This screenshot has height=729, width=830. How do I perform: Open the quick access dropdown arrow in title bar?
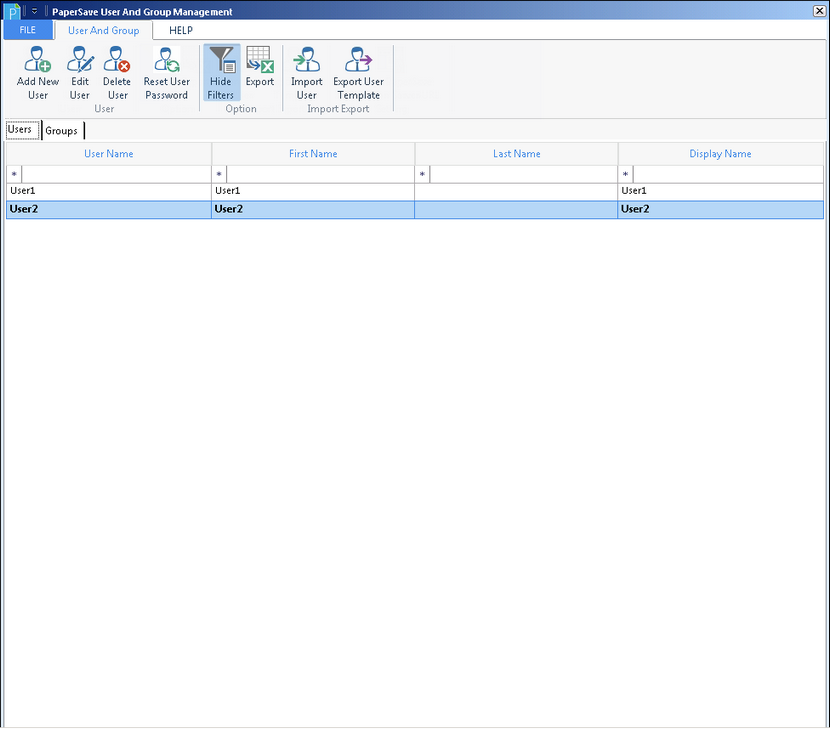[33, 12]
